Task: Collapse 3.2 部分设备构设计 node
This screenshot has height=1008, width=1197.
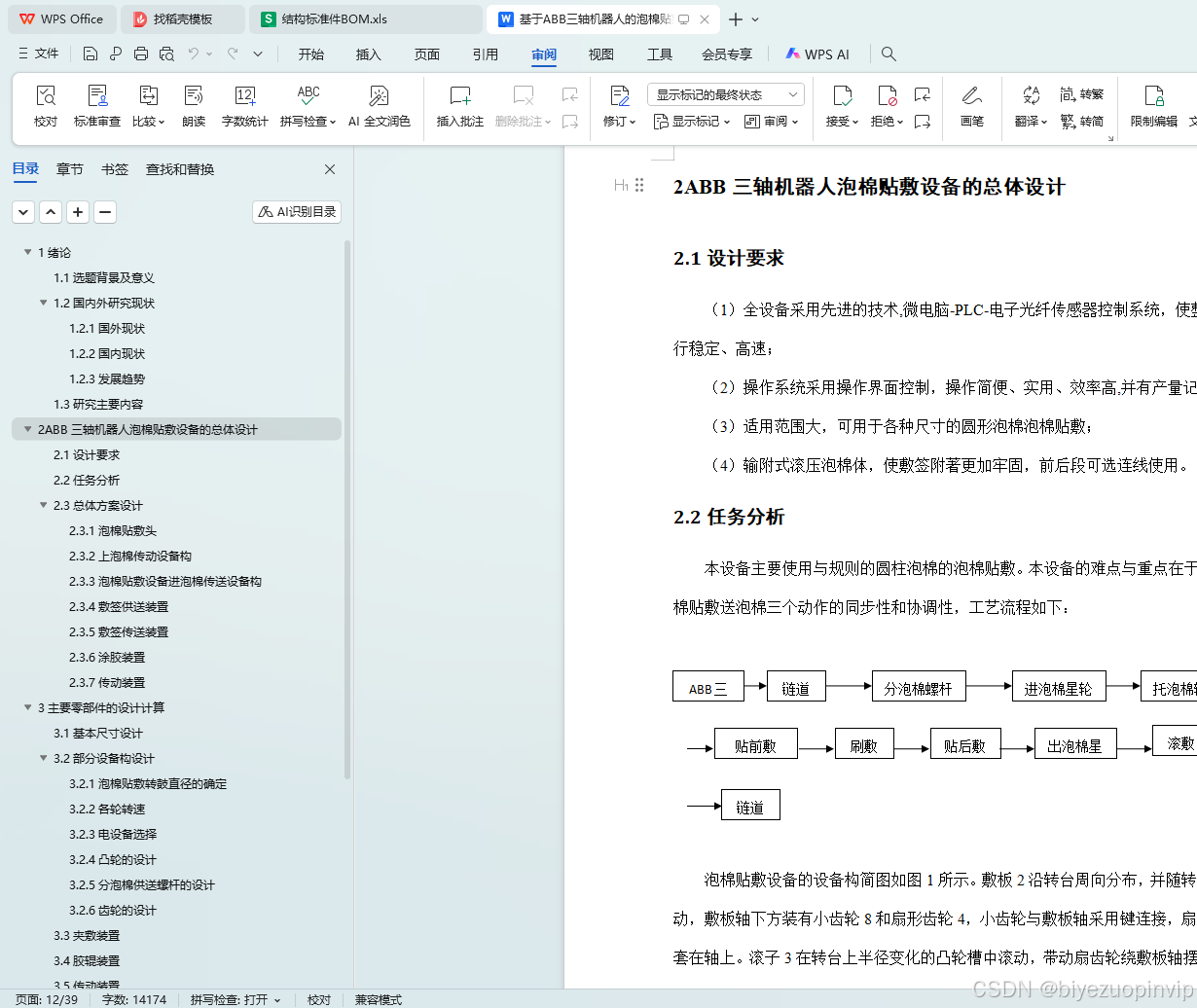Action: (44, 759)
